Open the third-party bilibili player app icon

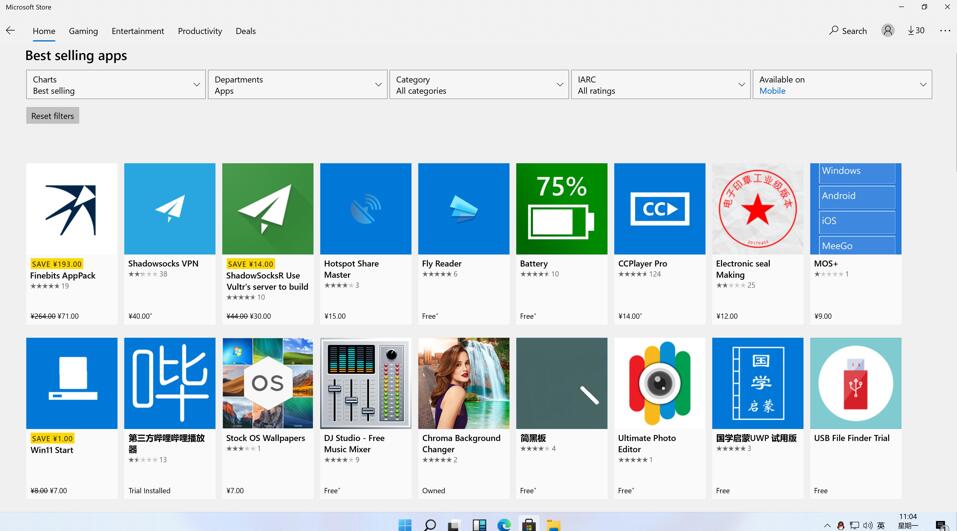coord(170,383)
